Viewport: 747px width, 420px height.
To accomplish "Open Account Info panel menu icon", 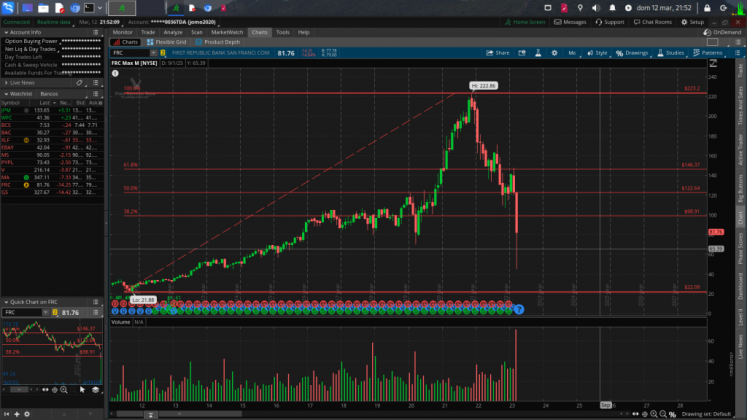I will (x=96, y=32).
